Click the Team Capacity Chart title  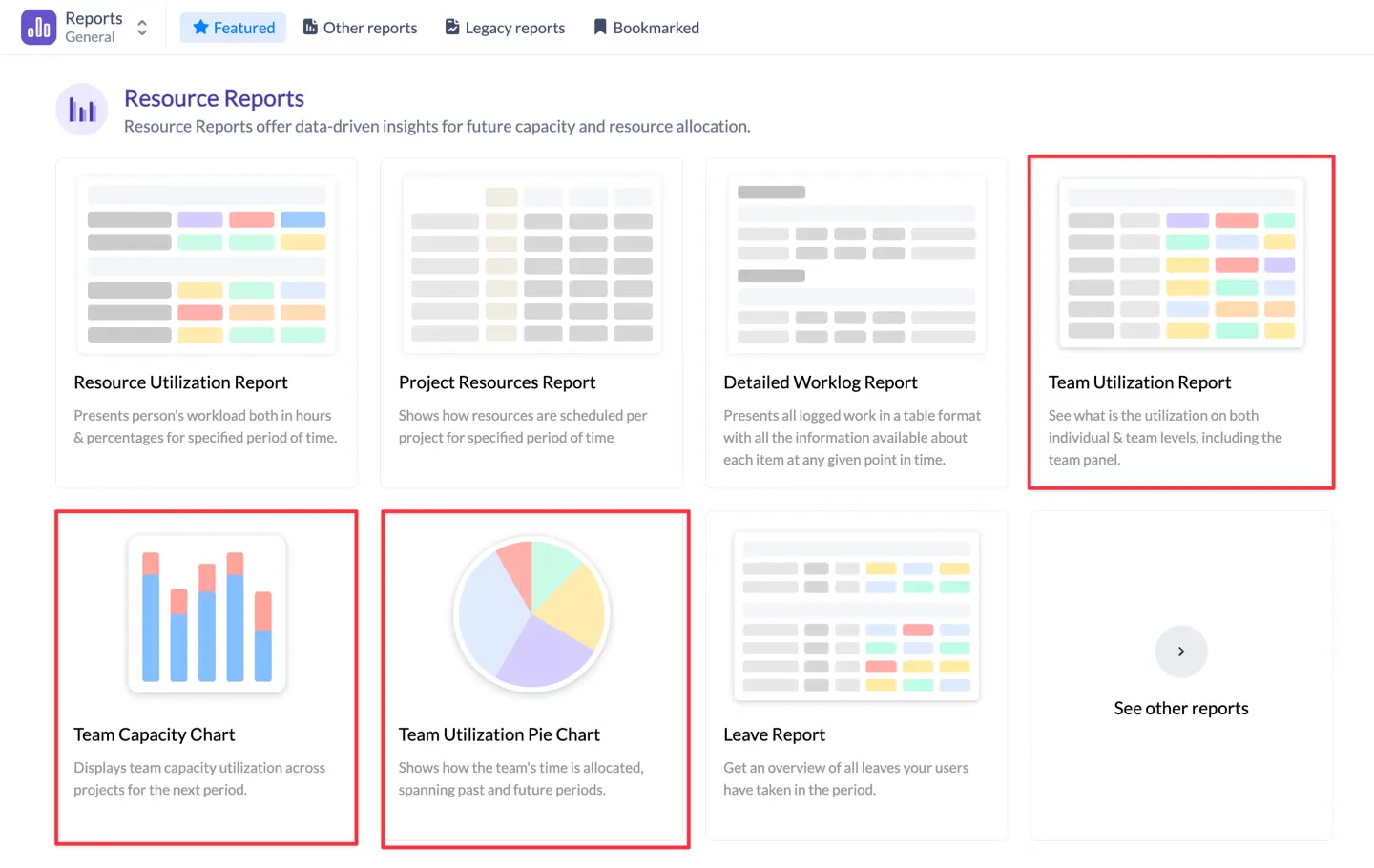pos(154,734)
